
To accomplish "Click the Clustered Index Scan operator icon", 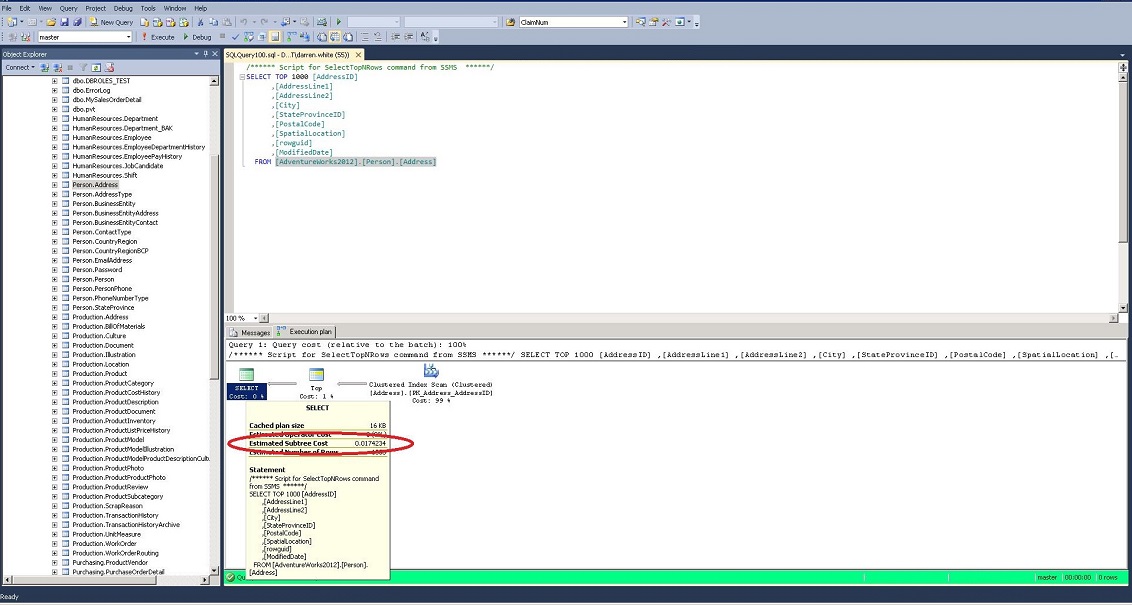I will click(x=431, y=371).
